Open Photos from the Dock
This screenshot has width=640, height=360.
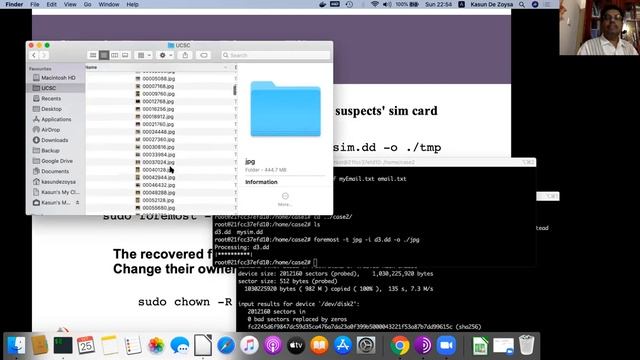pyautogui.click(x=156, y=345)
